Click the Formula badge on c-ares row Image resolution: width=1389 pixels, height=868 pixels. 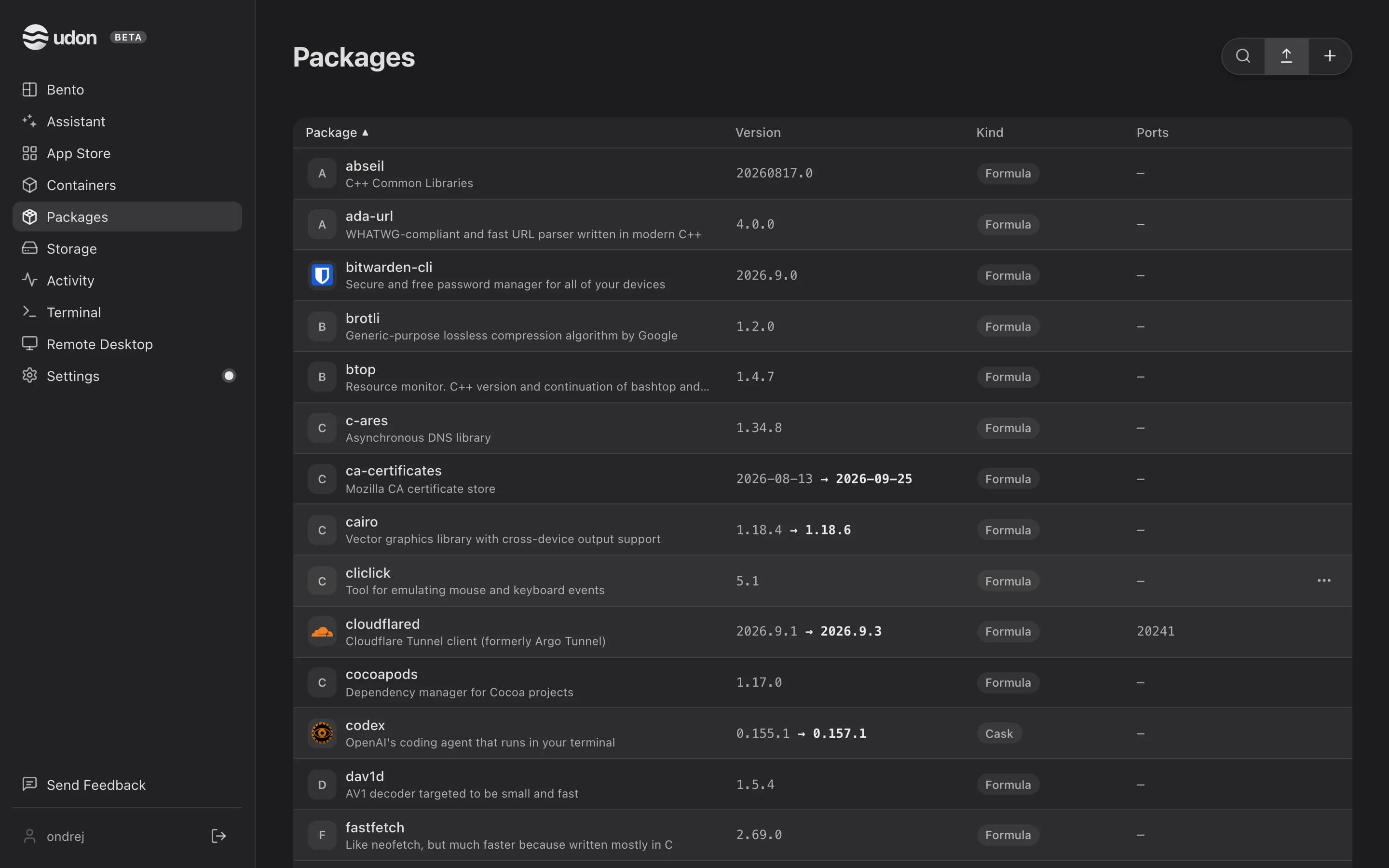(1008, 428)
